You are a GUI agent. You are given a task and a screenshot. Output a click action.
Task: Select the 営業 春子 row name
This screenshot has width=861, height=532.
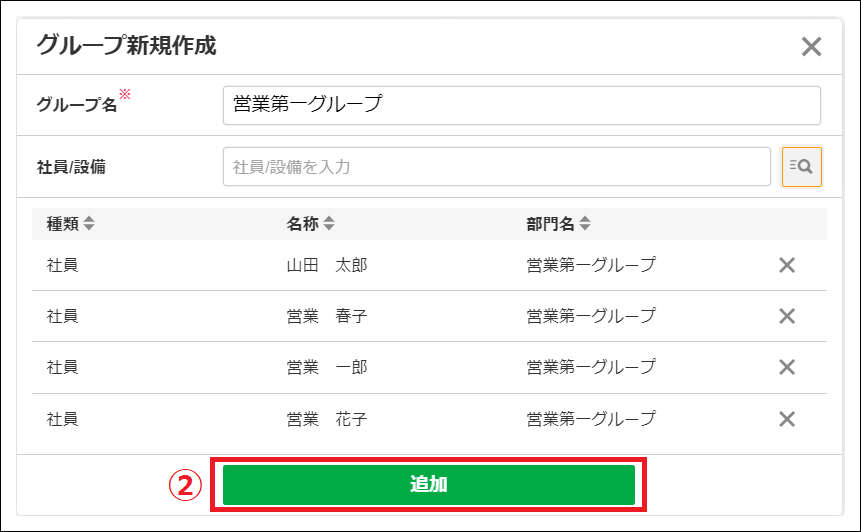(x=327, y=316)
